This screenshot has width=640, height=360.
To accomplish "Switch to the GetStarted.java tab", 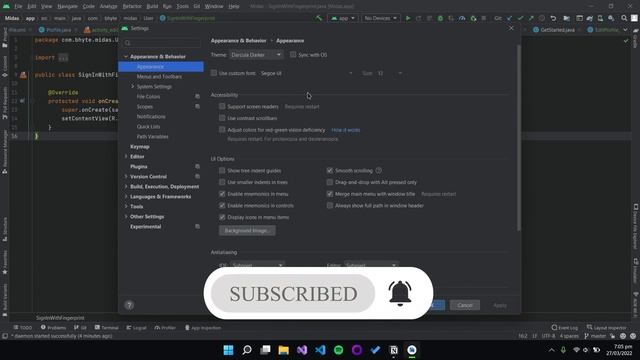I will (x=556, y=30).
